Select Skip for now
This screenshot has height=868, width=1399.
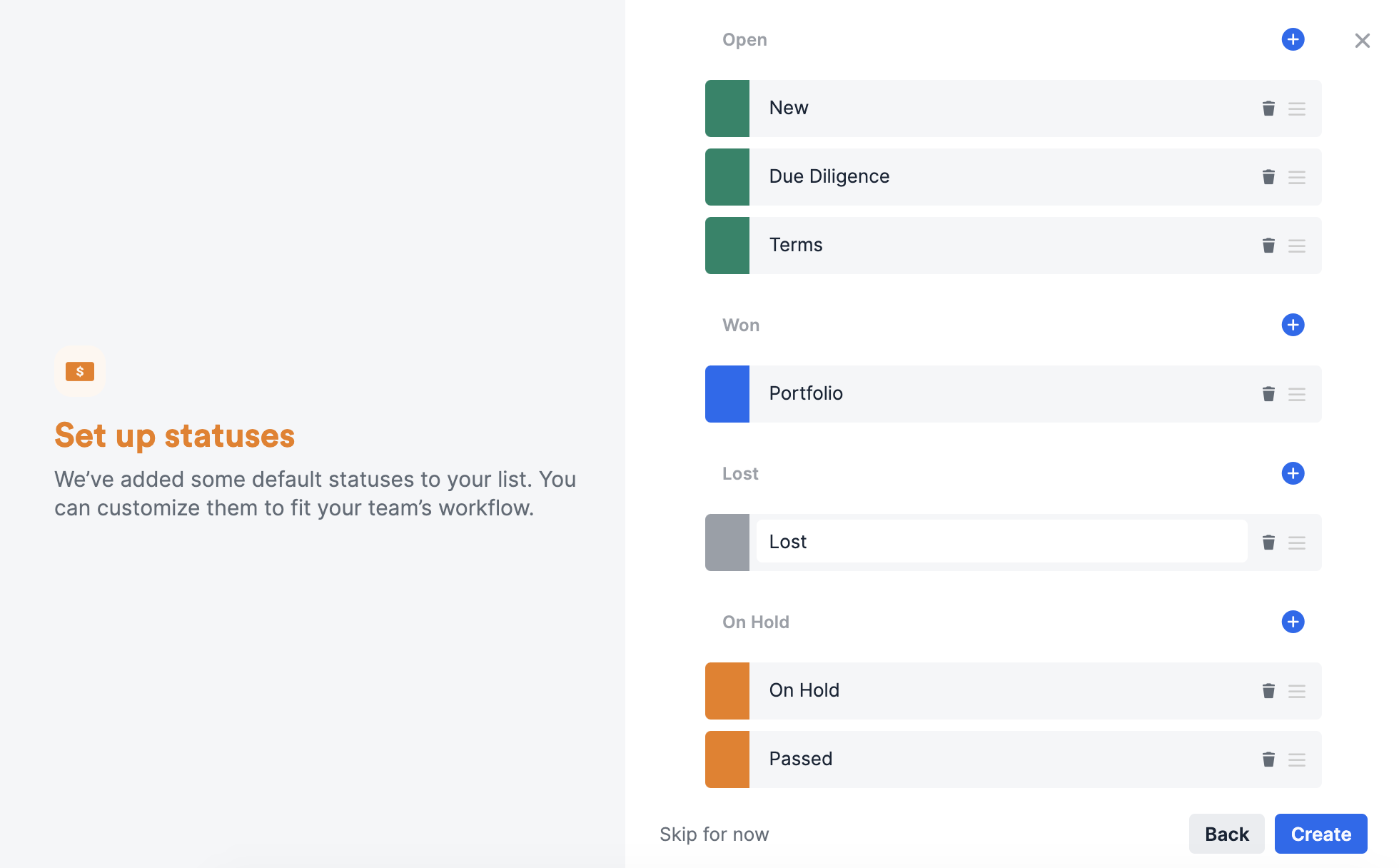pos(714,834)
